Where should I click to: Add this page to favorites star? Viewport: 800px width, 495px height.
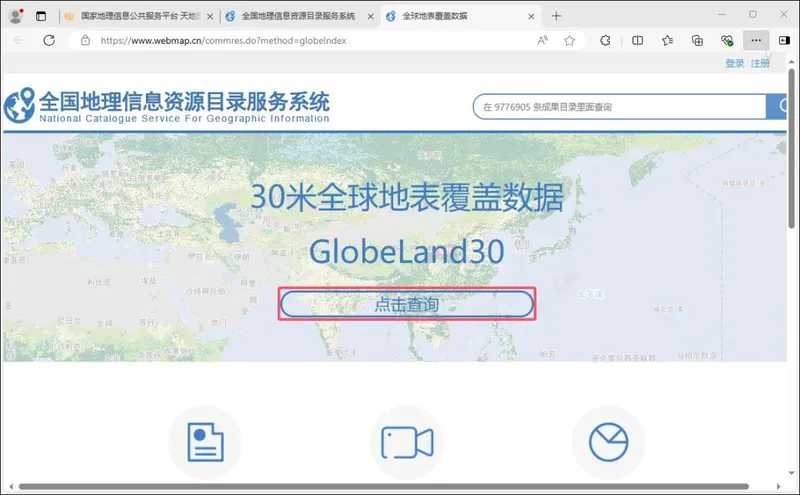(x=569, y=40)
